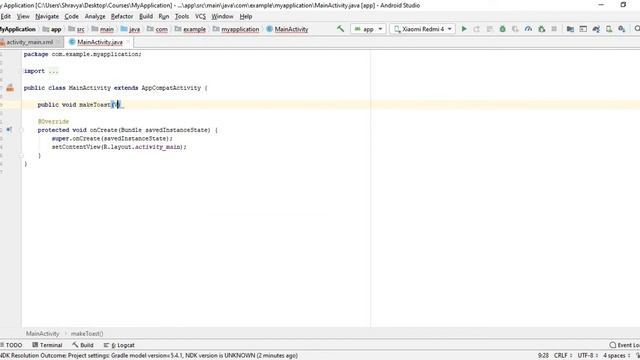Click fold marker at onCreate closing brace

coord(22,156)
